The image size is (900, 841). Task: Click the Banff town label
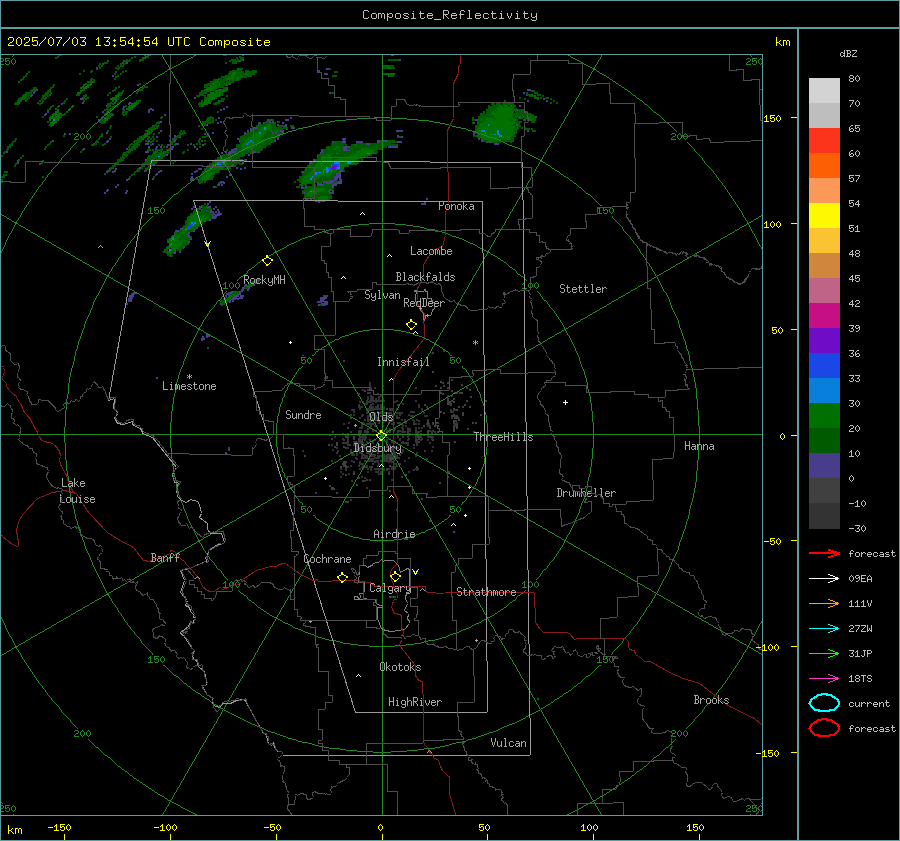pos(165,557)
